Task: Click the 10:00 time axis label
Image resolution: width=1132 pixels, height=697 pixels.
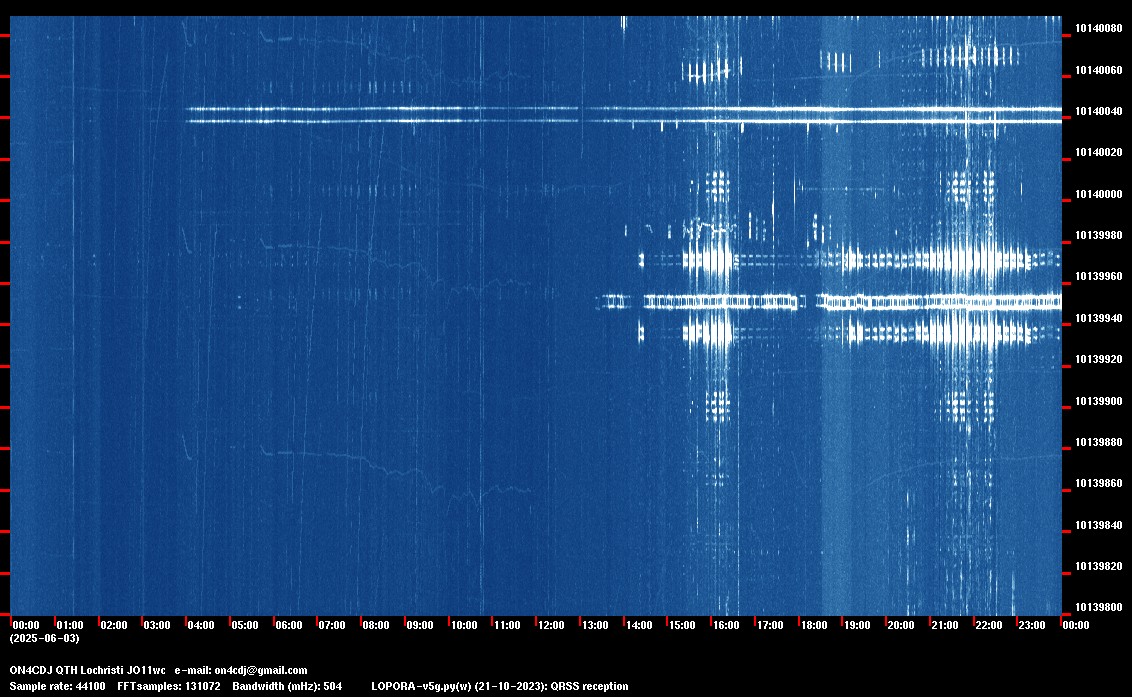Action: (463, 625)
